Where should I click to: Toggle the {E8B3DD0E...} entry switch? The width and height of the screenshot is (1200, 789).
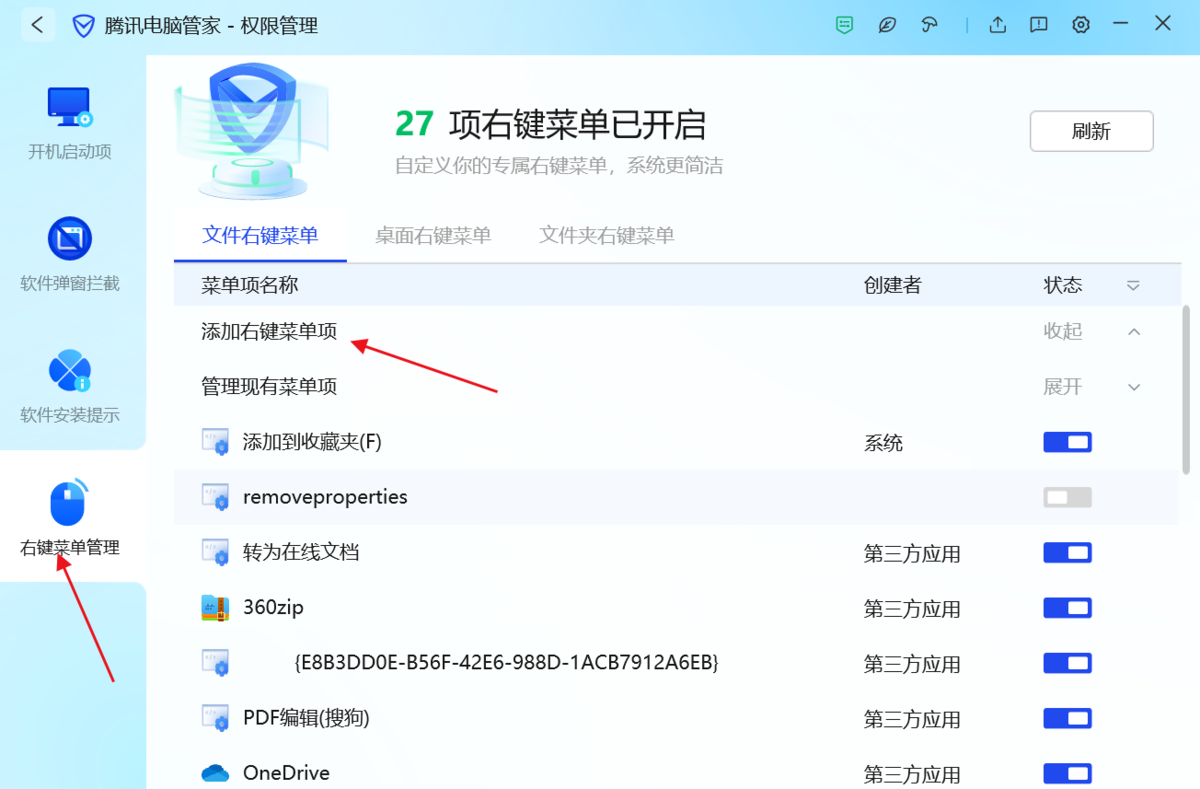[x=1067, y=663]
